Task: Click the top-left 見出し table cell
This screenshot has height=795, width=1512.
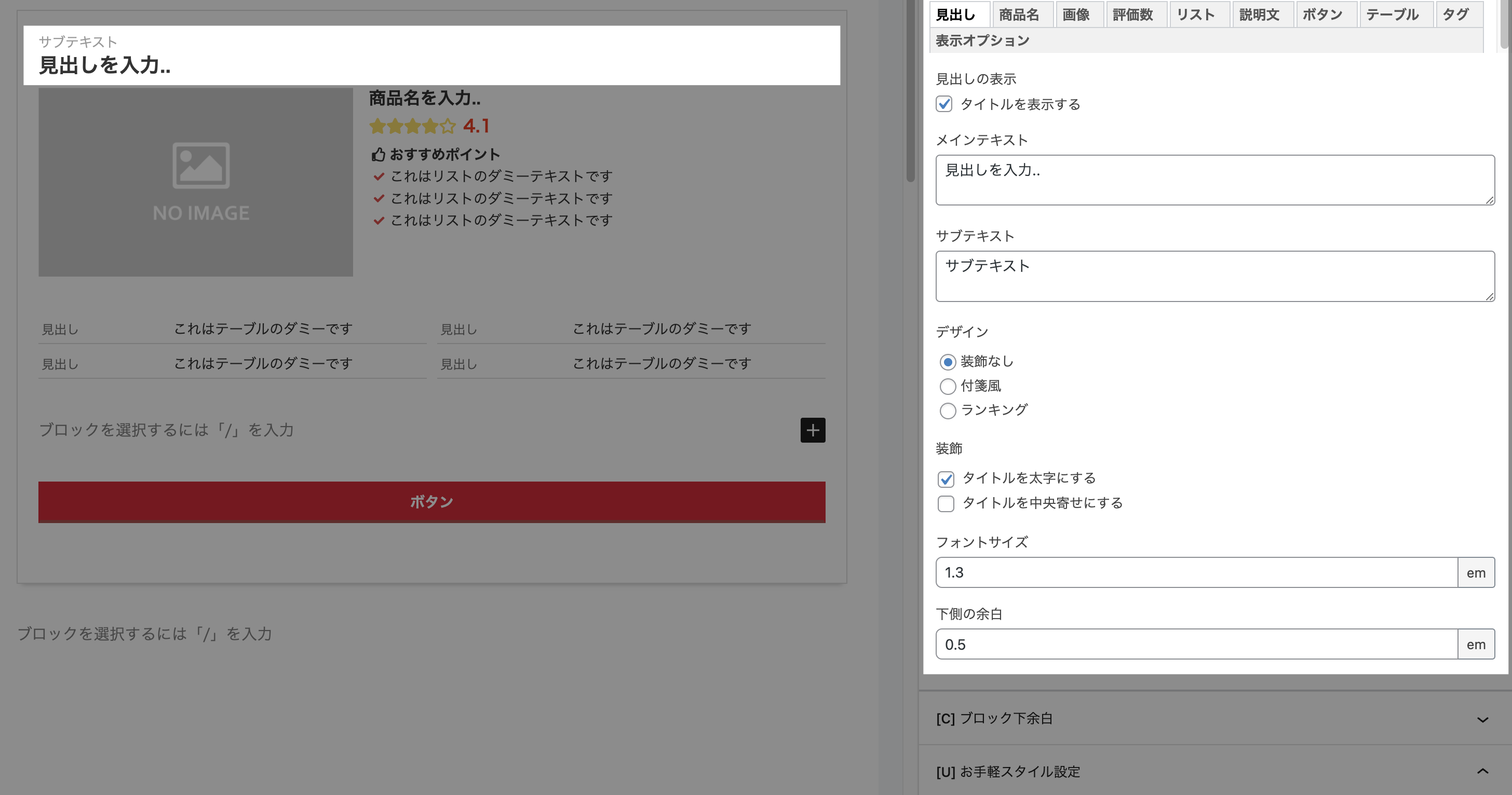Action: click(60, 329)
